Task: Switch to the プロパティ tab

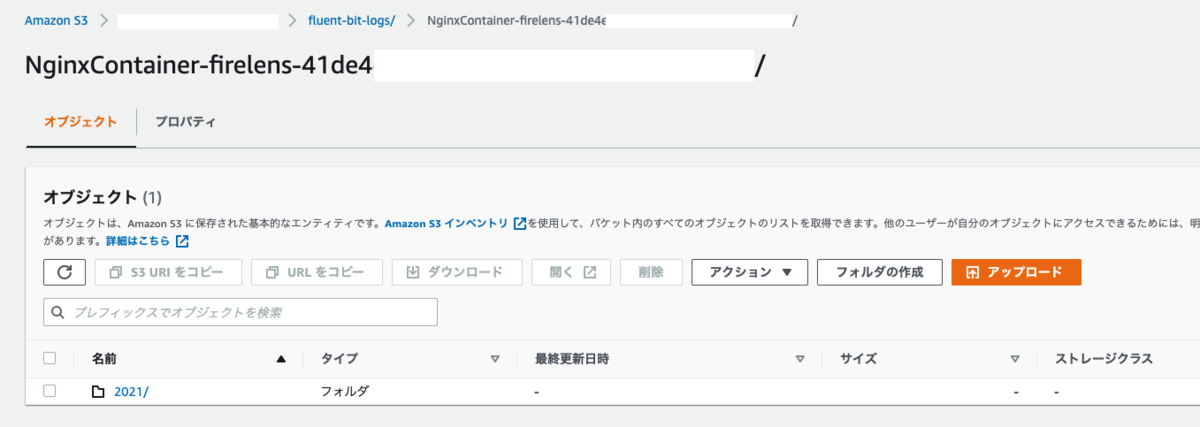Action: tap(185, 122)
